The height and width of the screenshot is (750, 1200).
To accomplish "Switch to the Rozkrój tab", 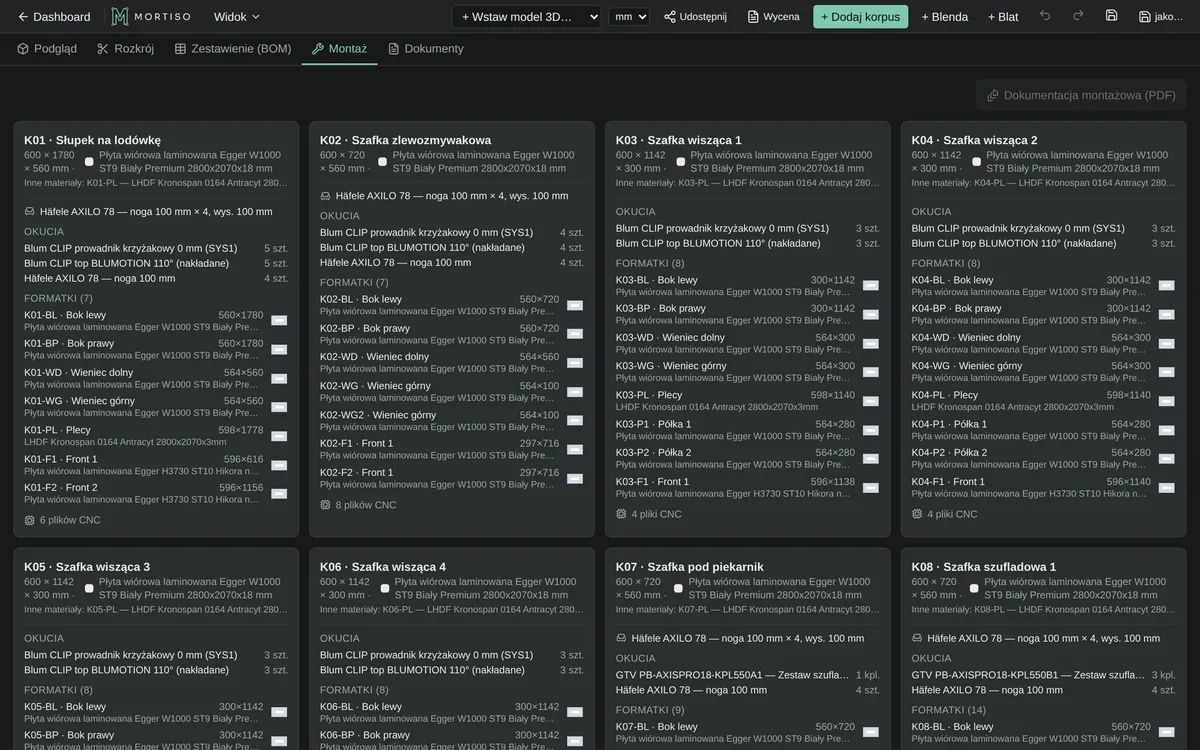I will (125, 48).
